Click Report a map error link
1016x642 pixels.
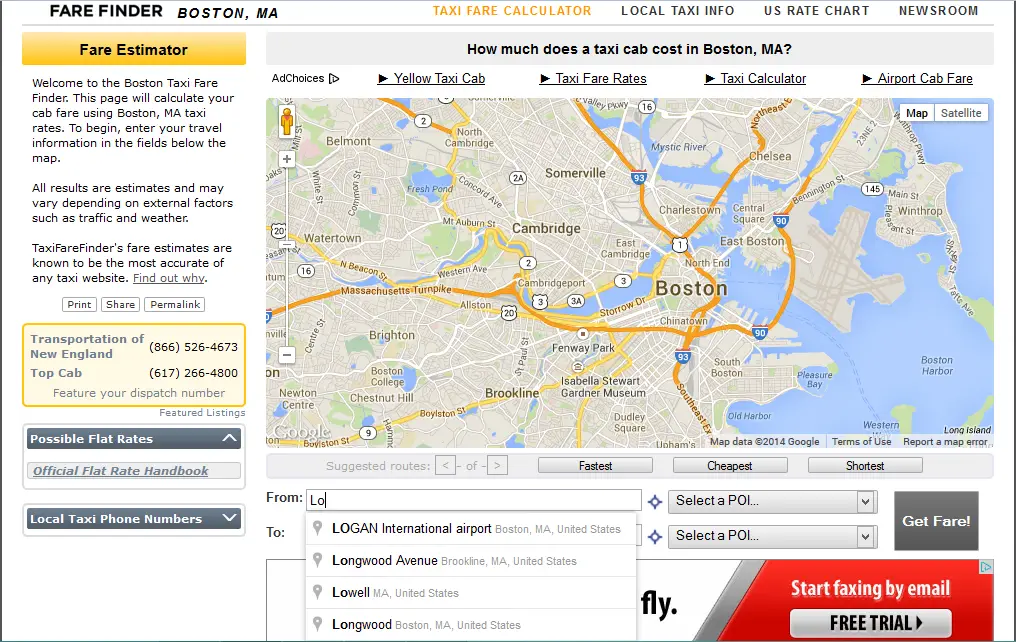945,441
